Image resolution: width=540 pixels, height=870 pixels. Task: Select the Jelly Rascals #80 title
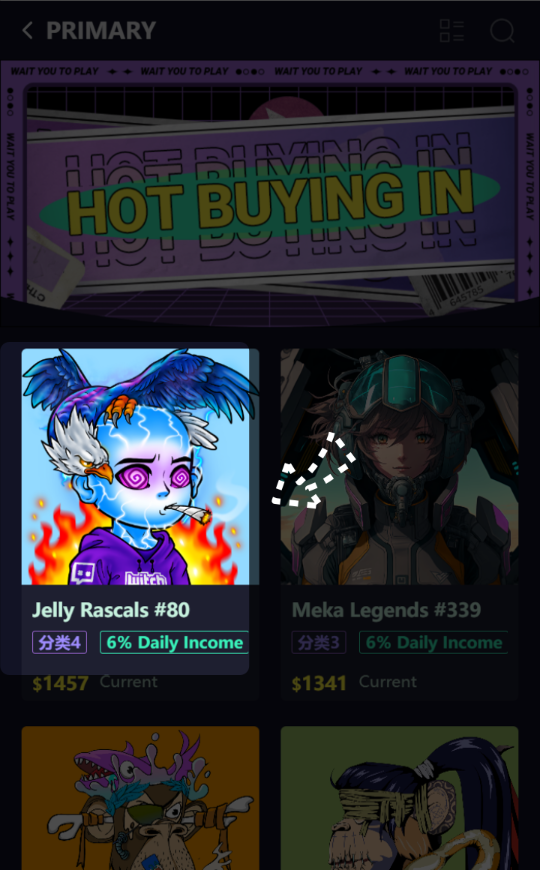click(x=111, y=610)
